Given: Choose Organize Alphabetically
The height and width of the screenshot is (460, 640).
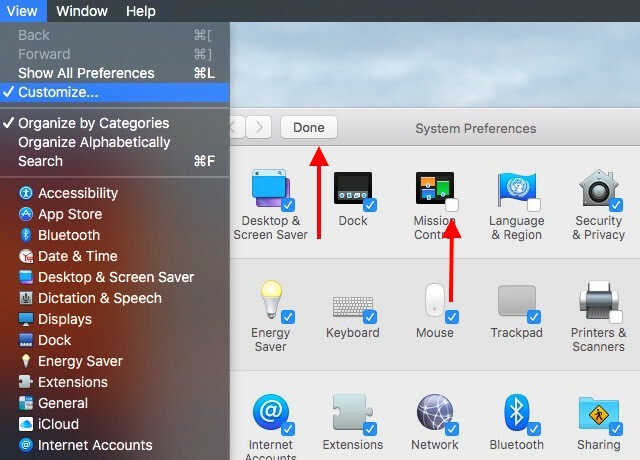Looking at the screenshot, I should tap(115, 142).
